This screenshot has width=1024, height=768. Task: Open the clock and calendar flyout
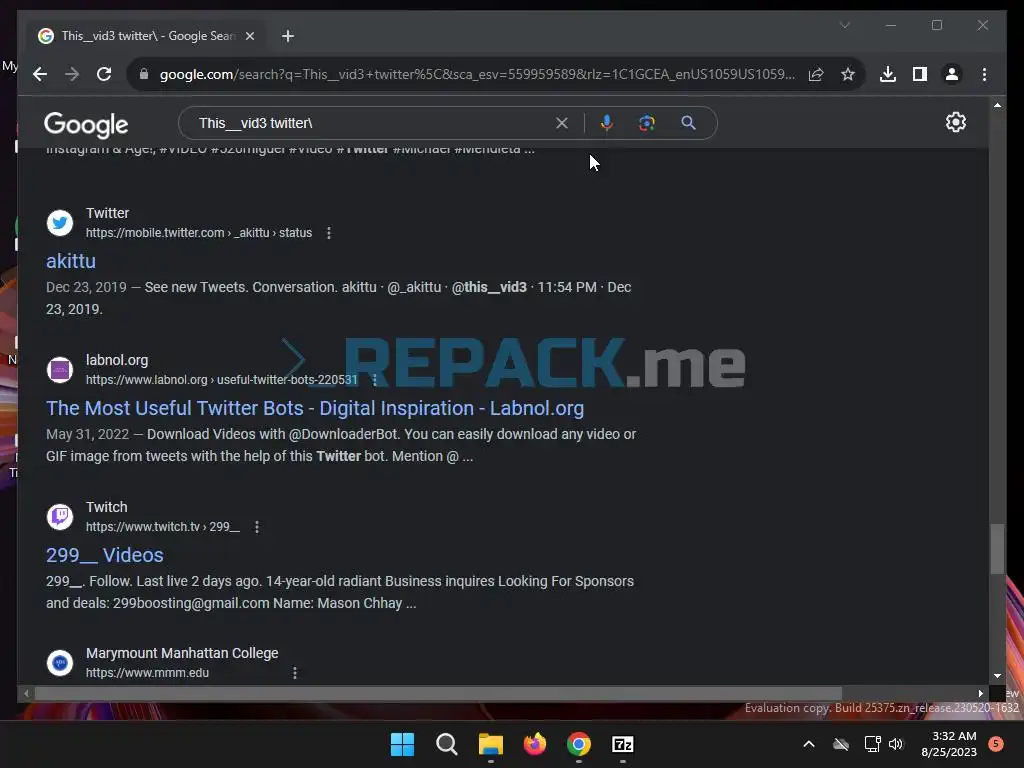click(x=949, y=744)
